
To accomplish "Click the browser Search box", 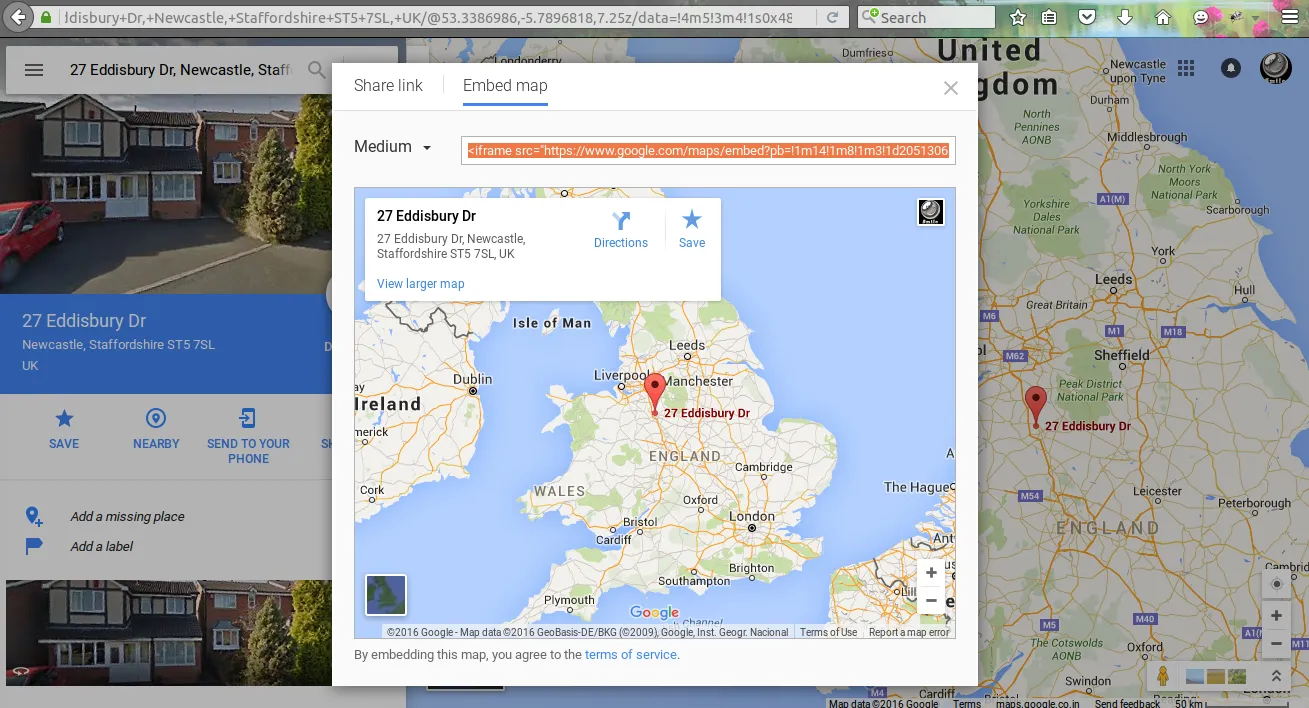I will pos(927,17).
